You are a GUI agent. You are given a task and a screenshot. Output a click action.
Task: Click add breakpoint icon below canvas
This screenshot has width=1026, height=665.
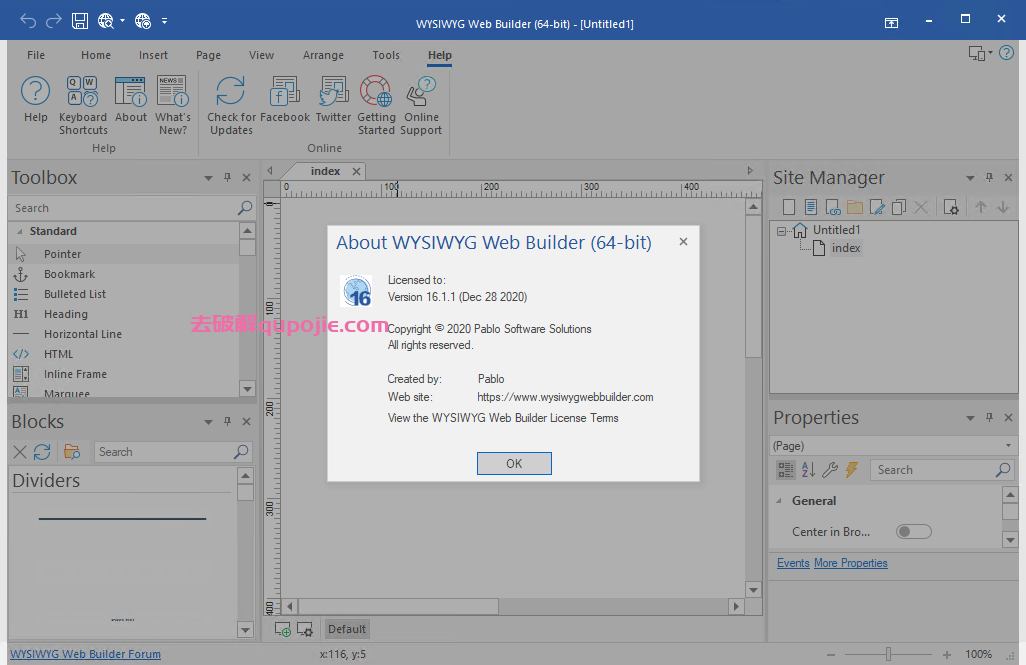283,629
